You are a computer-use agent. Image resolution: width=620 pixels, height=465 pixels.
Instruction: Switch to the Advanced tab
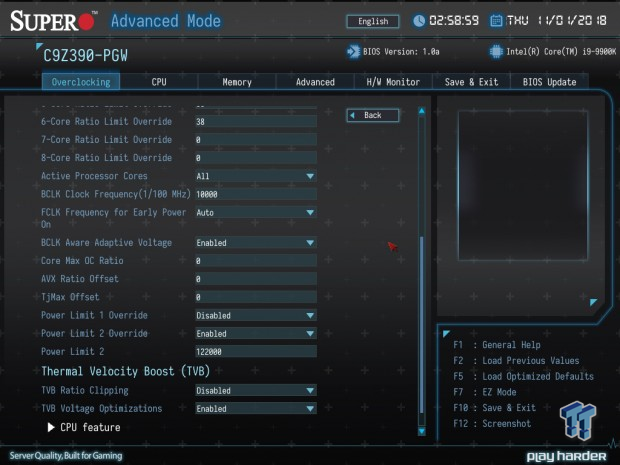pos(315,82)
